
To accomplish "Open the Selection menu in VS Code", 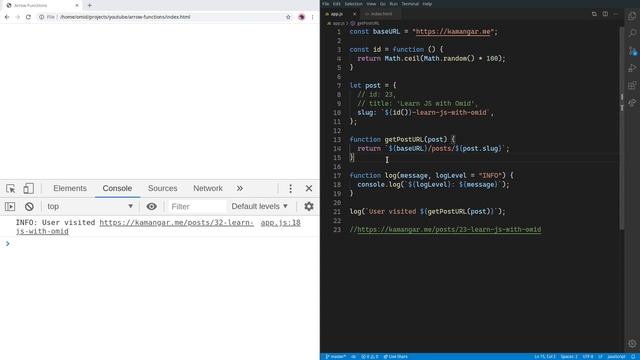I will [x=353, y=4].
